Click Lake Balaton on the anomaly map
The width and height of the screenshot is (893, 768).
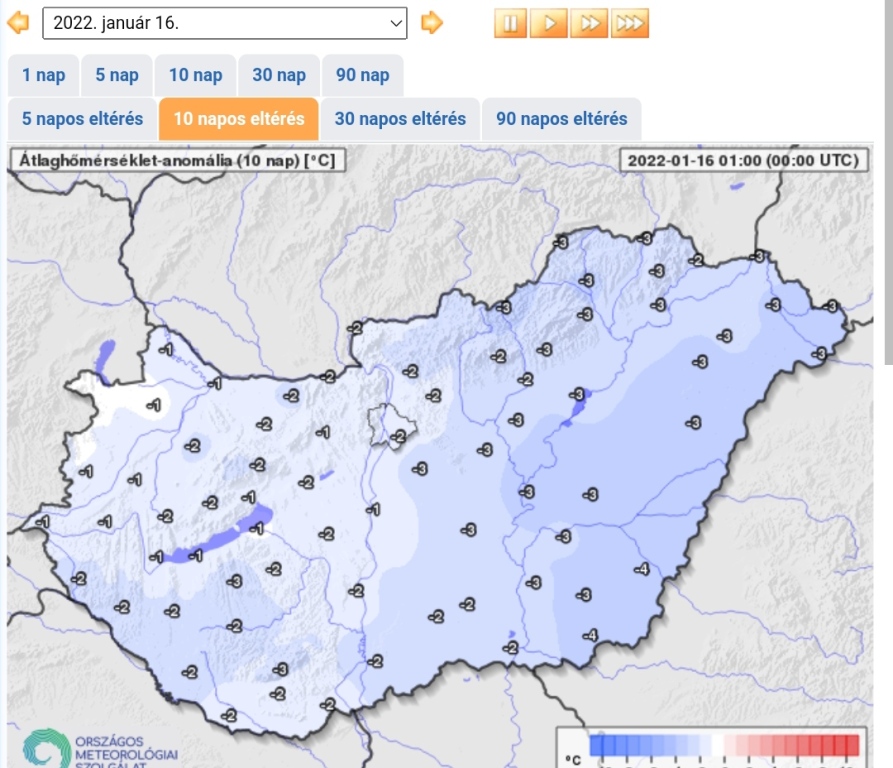tap(215, 540)
